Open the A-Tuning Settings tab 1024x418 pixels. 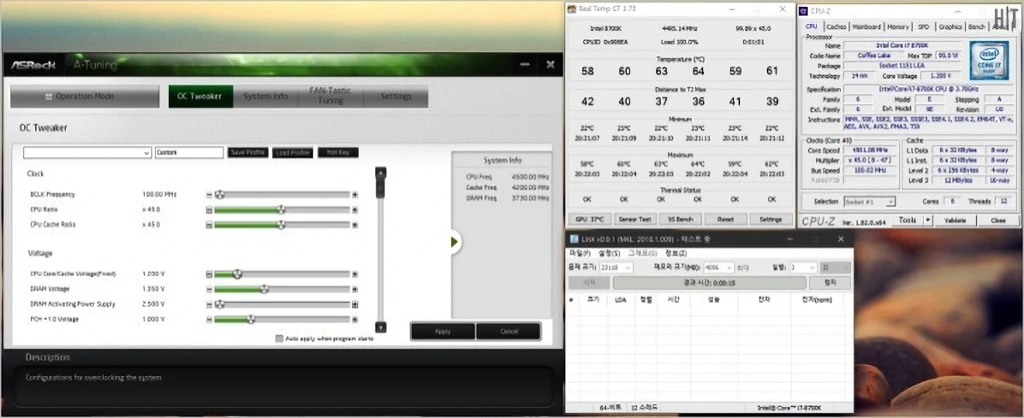(x=396, y=96)
